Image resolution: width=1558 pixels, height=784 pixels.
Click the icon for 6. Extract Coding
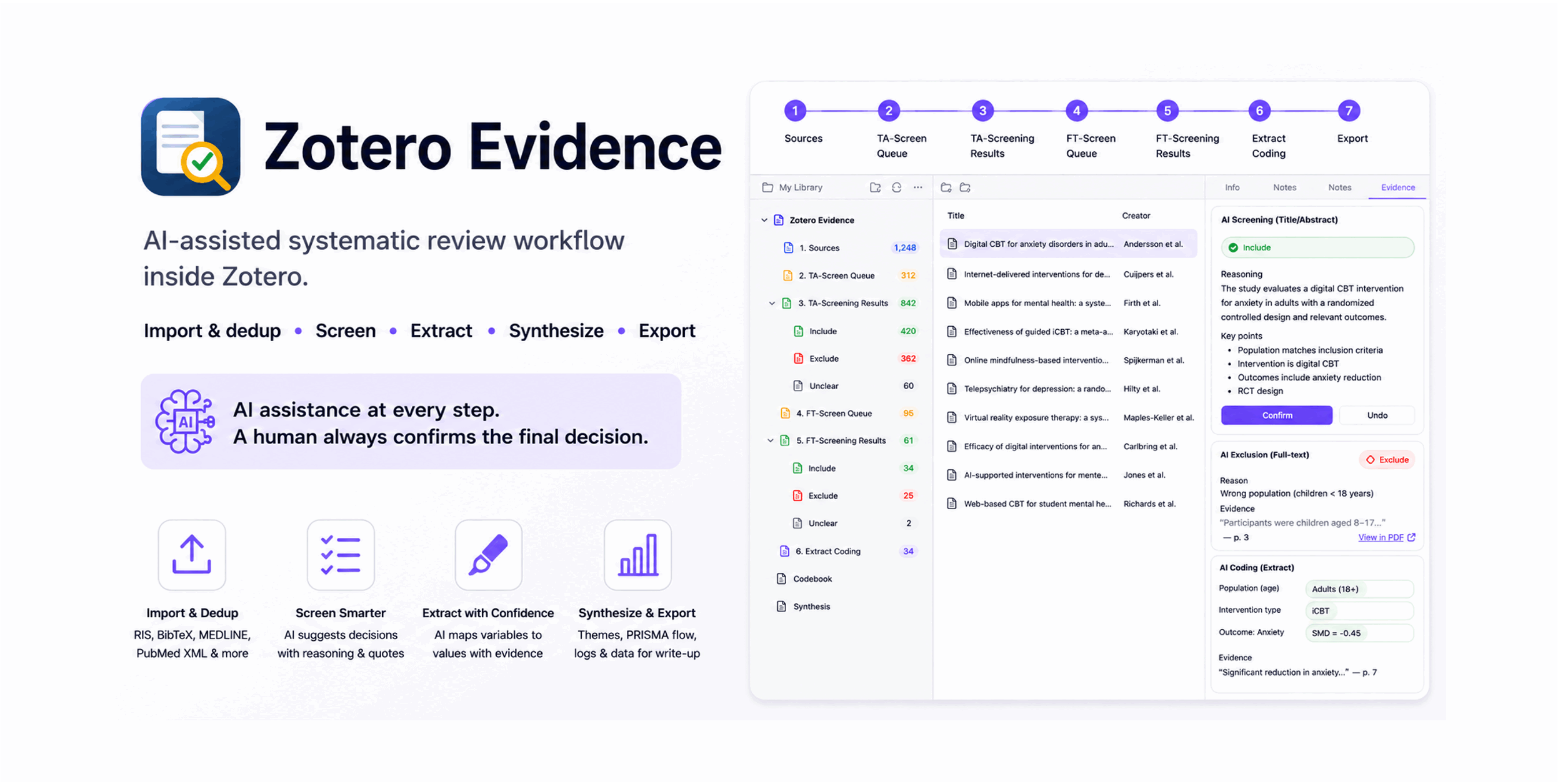click(784, 551)
